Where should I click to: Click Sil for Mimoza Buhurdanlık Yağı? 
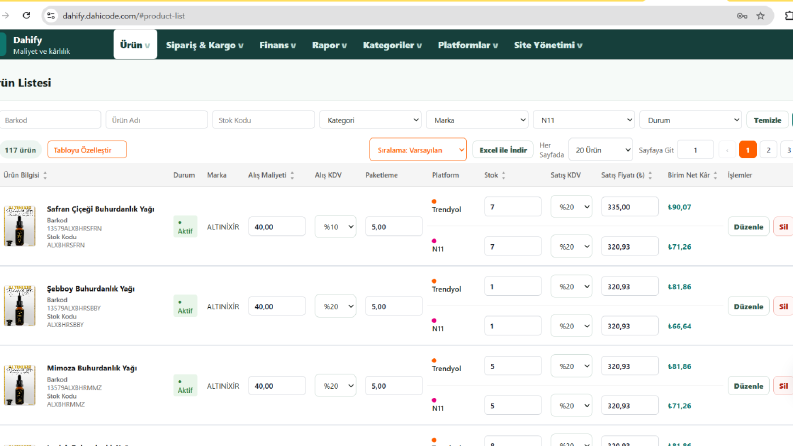783,386
